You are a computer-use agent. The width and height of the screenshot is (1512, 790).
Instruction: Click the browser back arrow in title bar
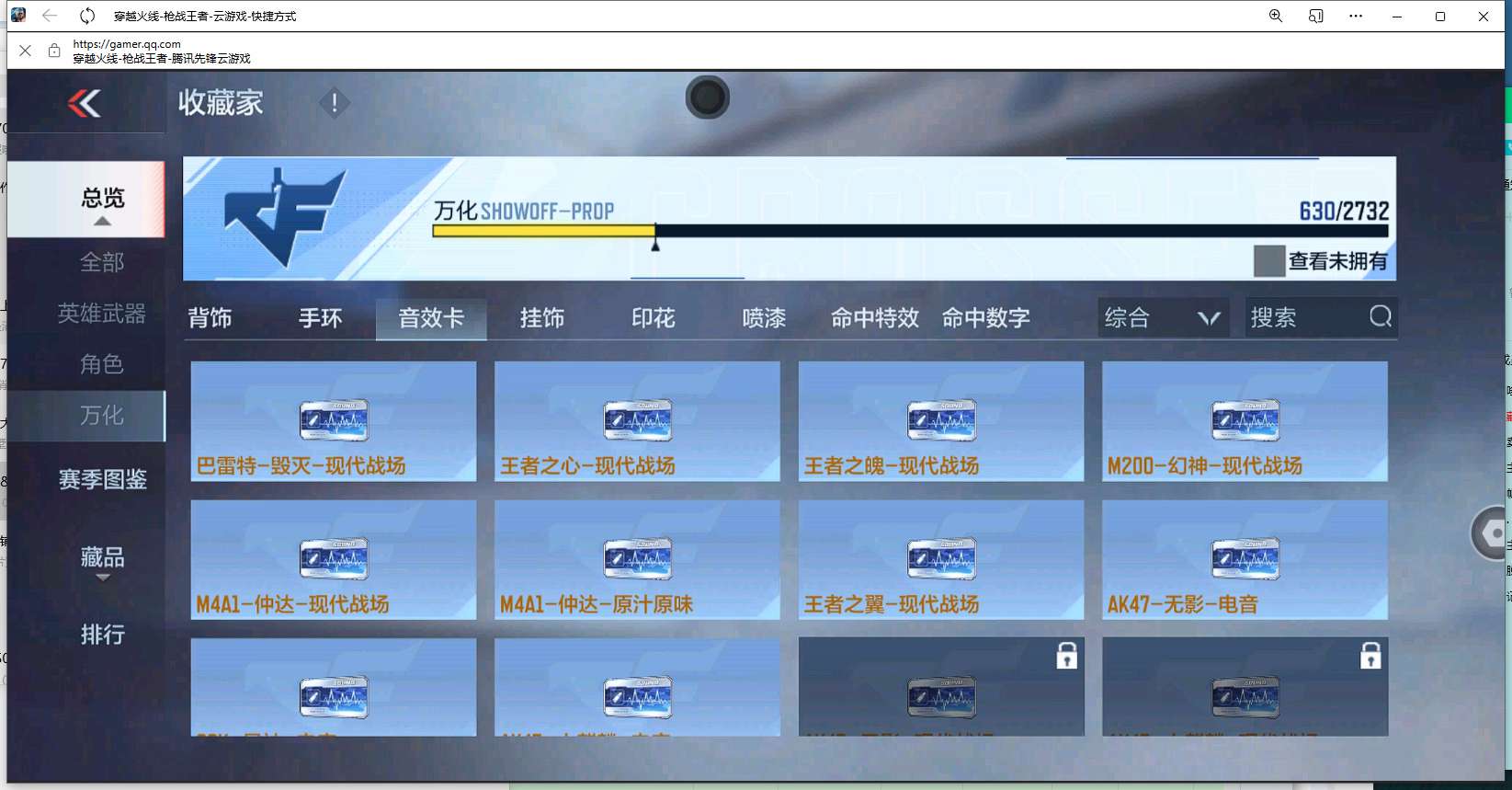click(50, 16)
